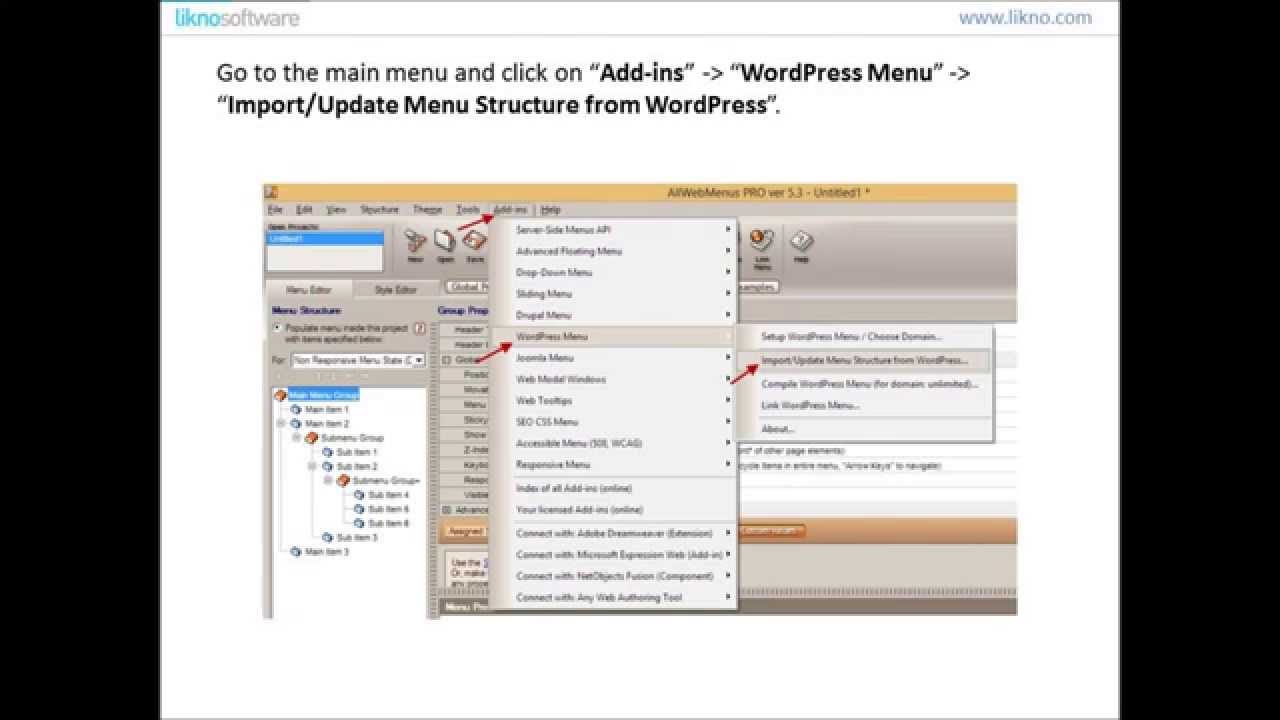Collapse the Advanced properties section
Viewport: 1280px width, 720px height.
click(x=446, y=509)
